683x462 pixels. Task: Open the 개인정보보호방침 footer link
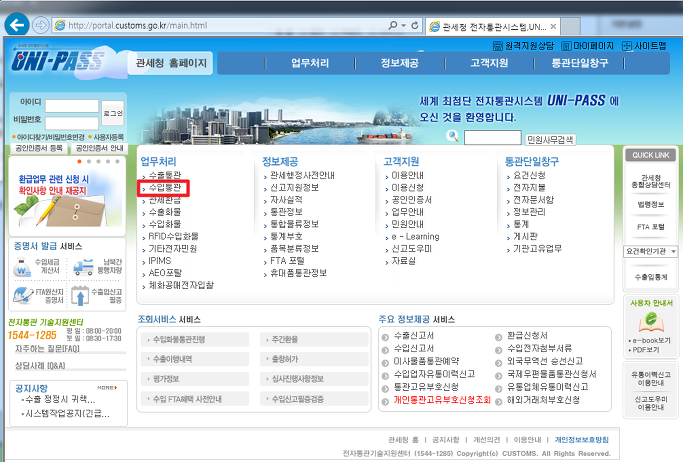[582, 440]
